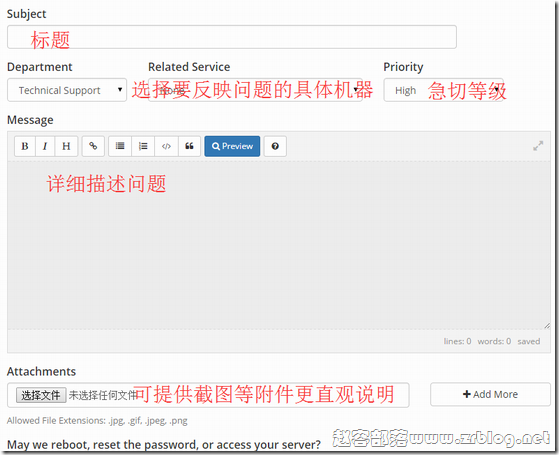The width and height of the screenshot is (559, 455).
Task: Open the Department dropdown
Action: 67,90
